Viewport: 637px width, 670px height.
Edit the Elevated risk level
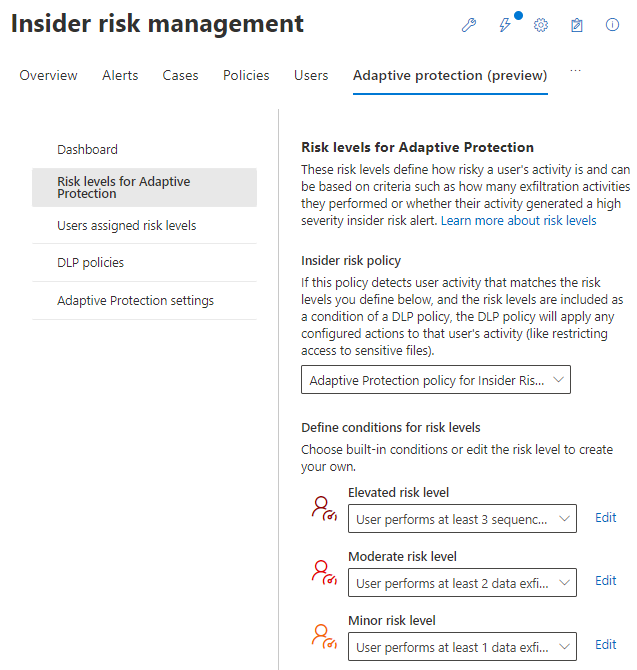click(x=606, y=518)
